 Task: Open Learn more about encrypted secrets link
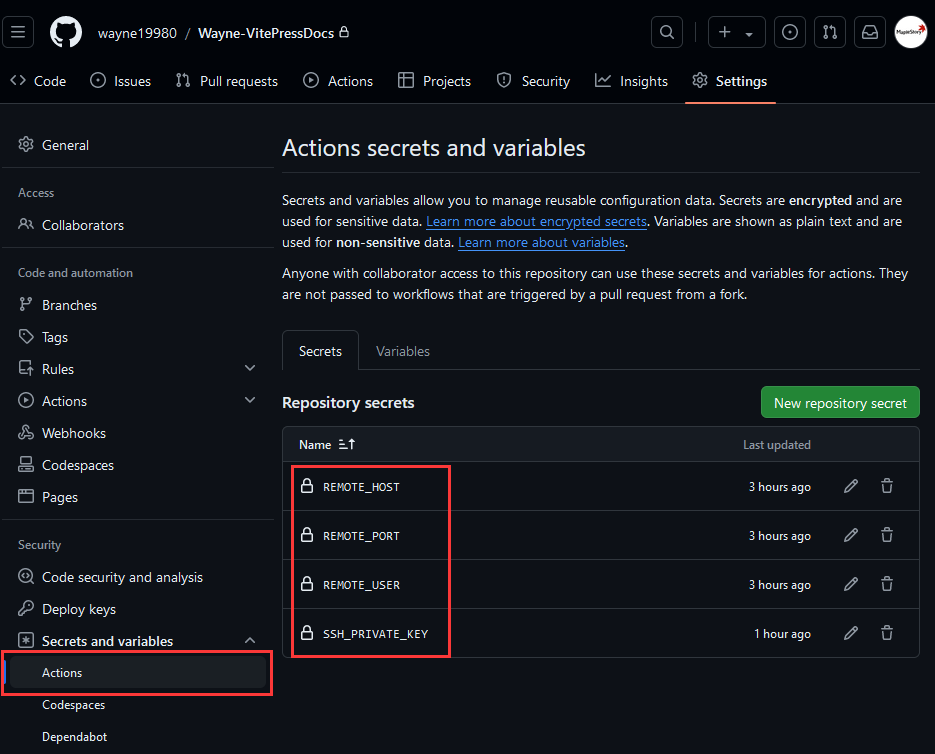(536, 221)
